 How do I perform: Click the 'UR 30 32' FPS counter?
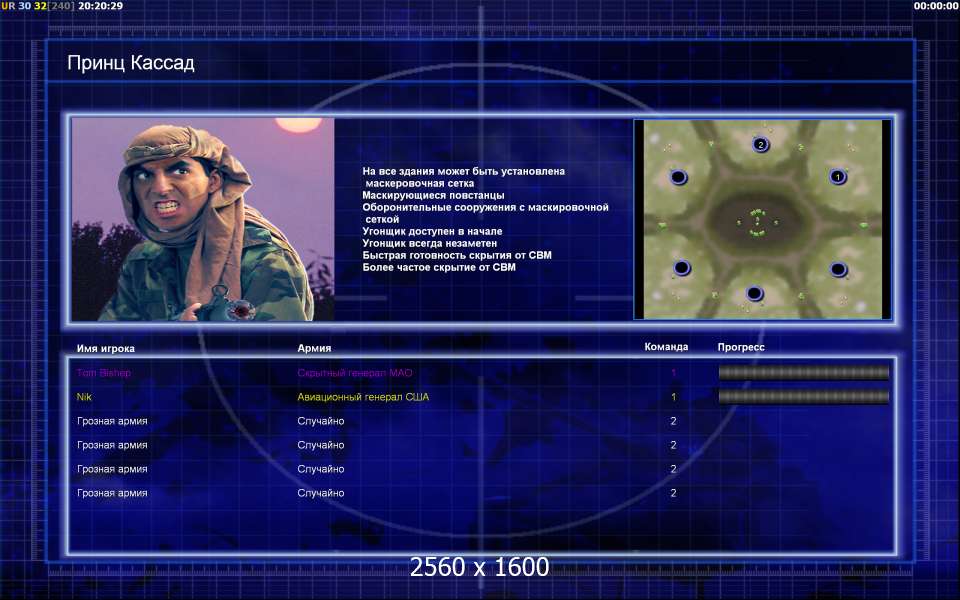click(24, 6)
